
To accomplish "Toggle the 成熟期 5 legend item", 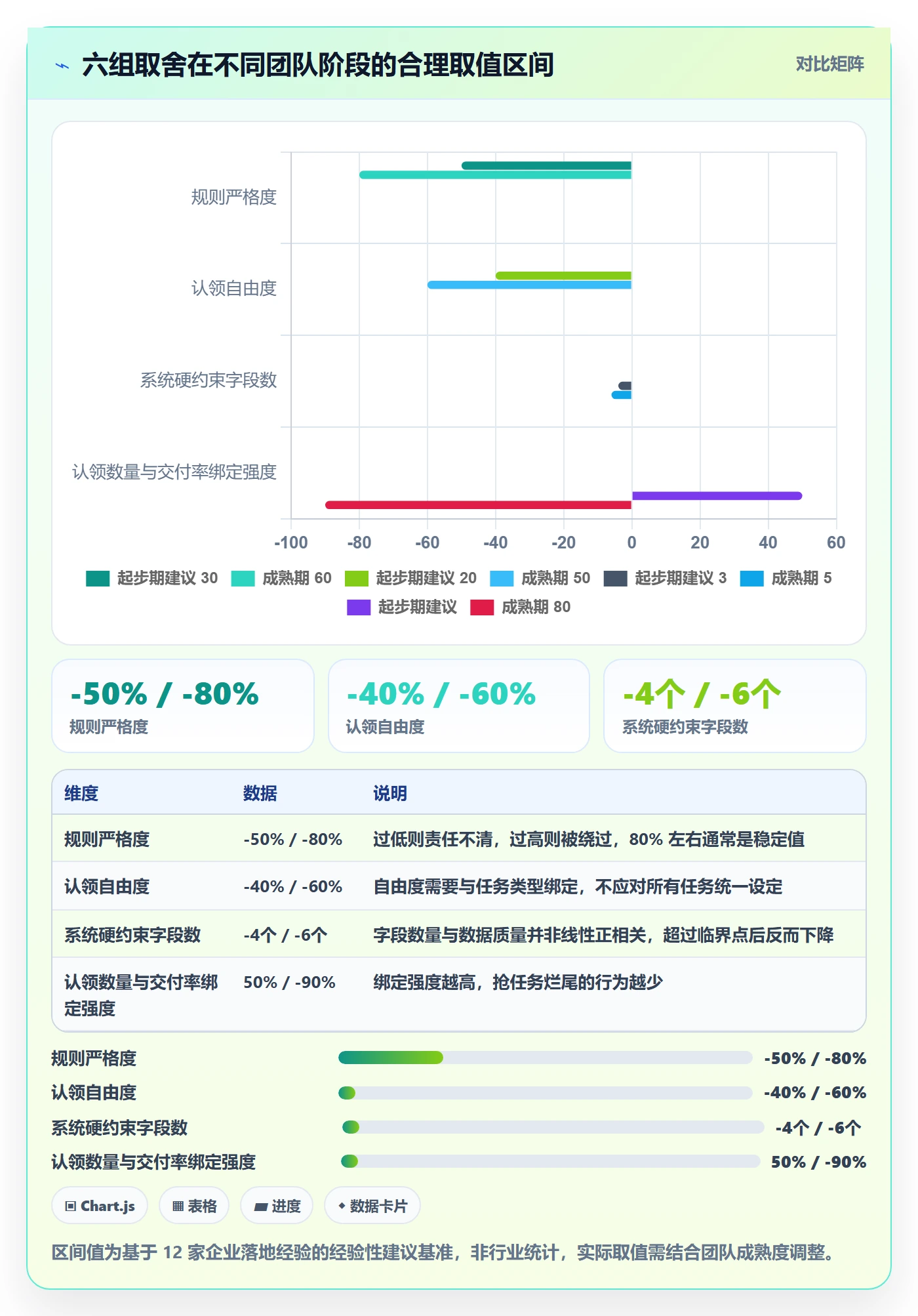I will pyautogui.click(x=786, y=578).
